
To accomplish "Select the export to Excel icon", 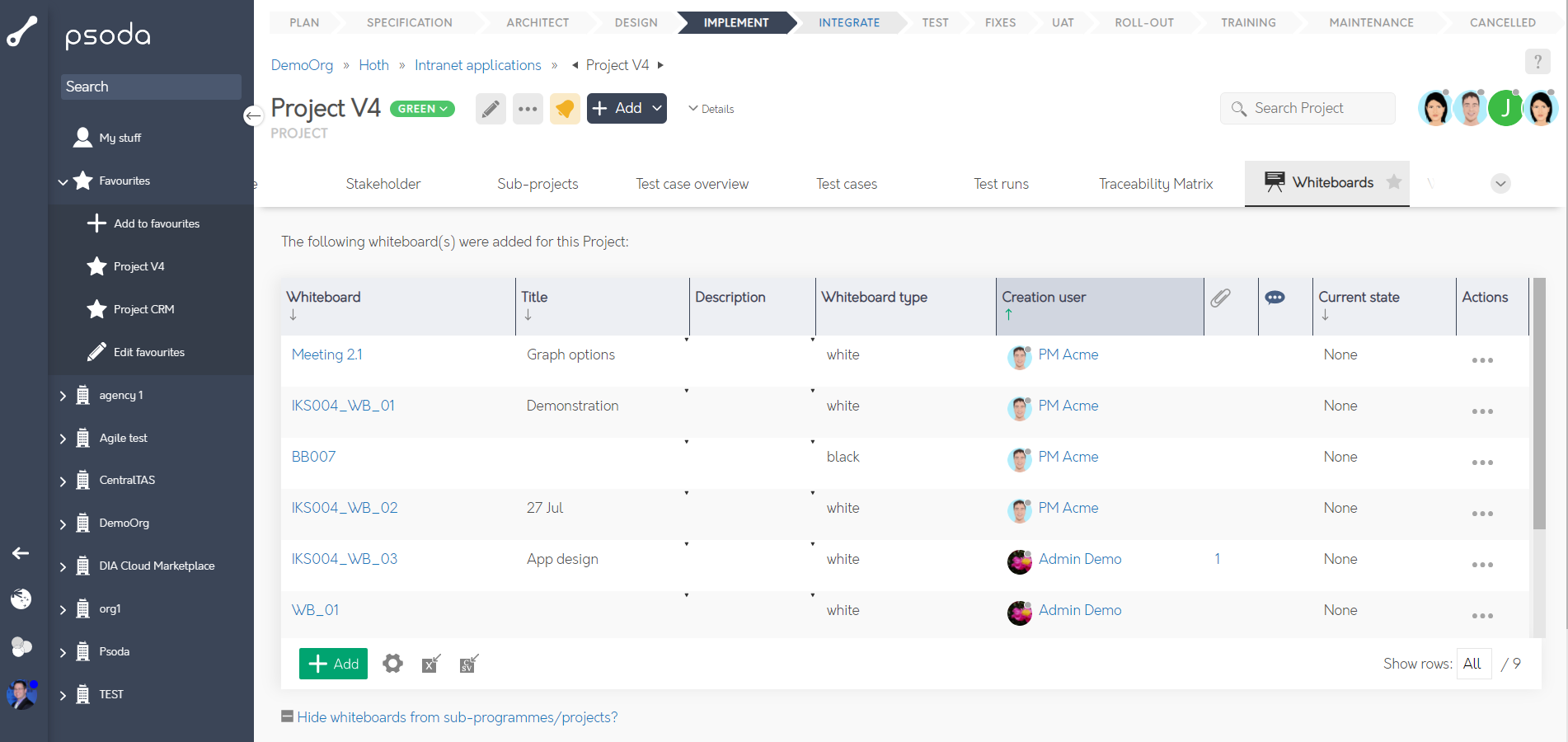I will click(x=430, y=664).
